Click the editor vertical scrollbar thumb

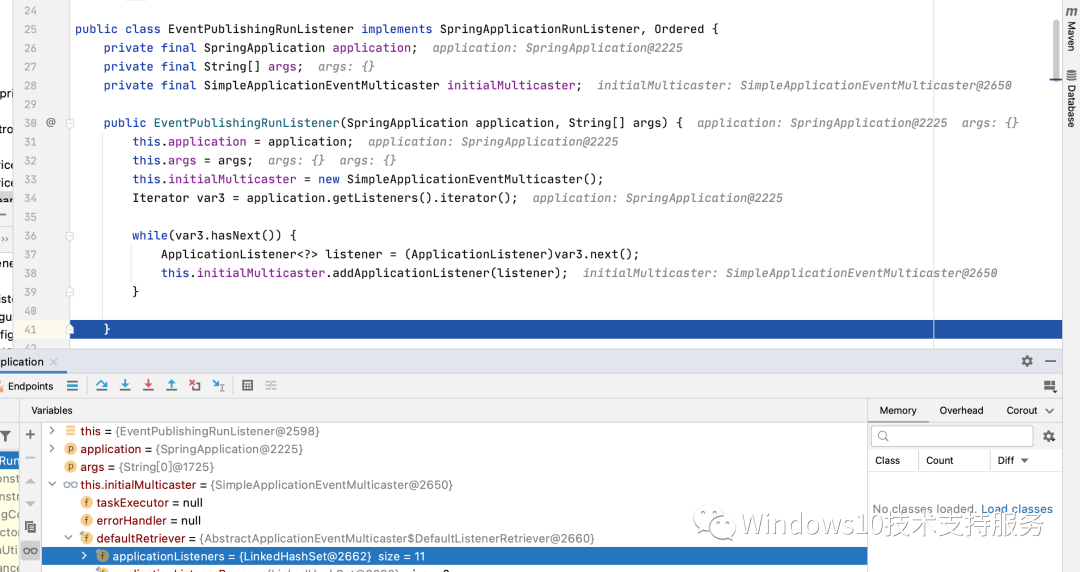[1056, 48]
